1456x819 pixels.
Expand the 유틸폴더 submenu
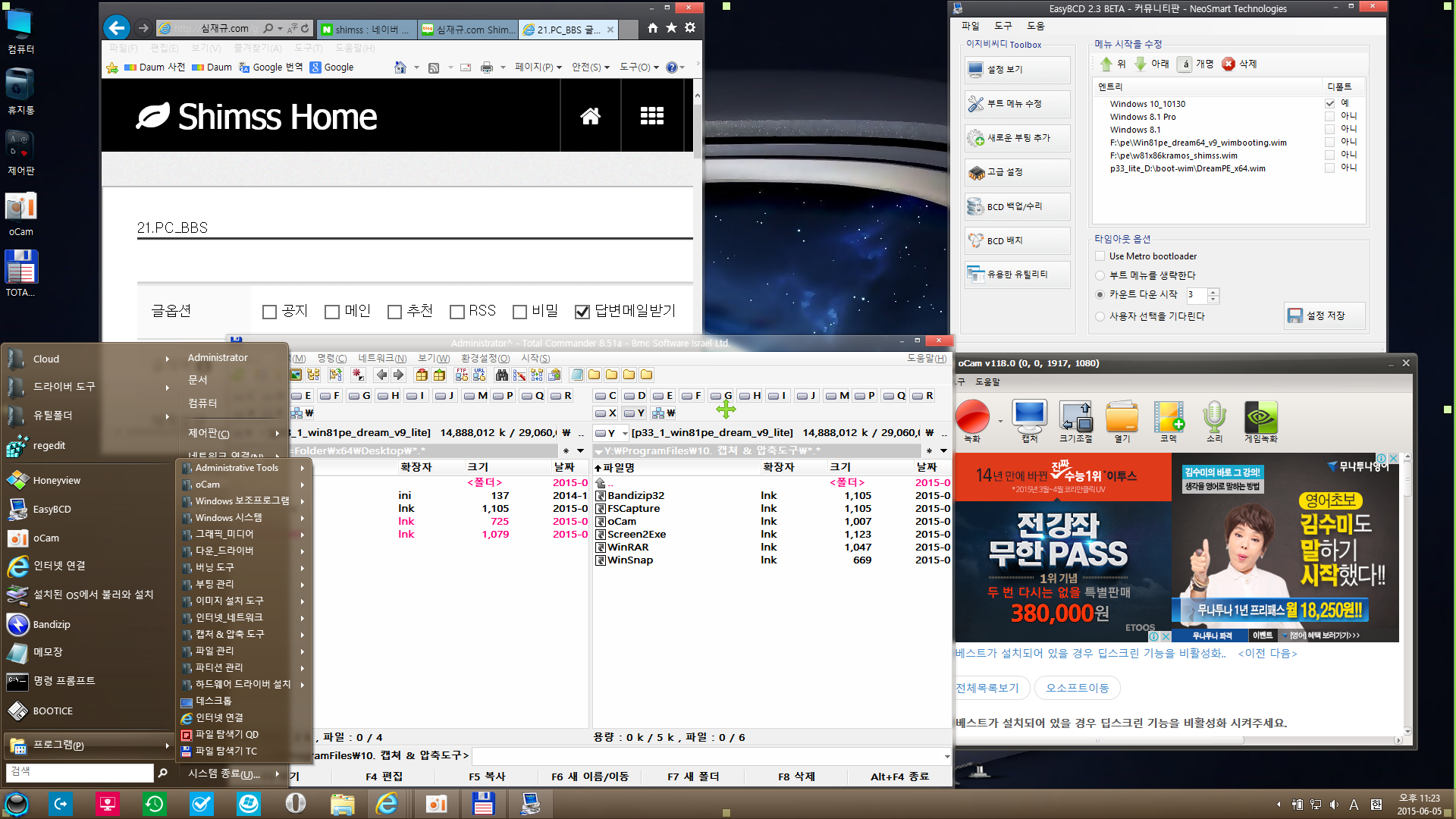click(88, 416)
